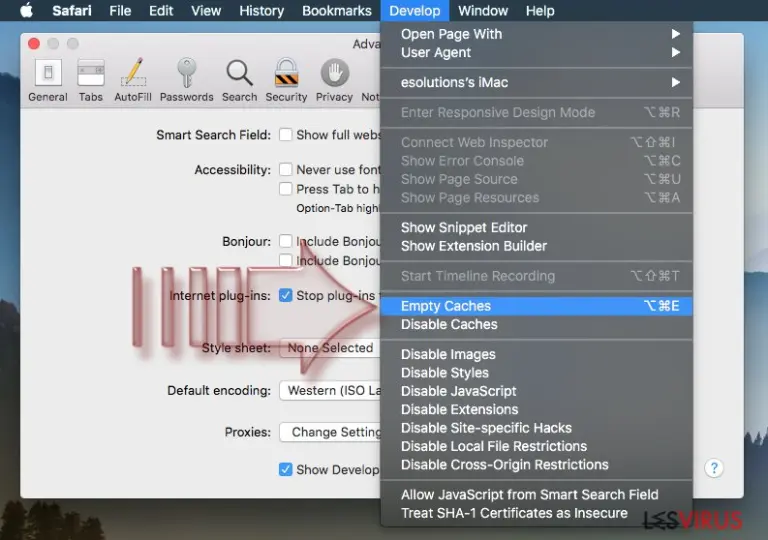Open the Tabs preferences pane

click(91, 80)
